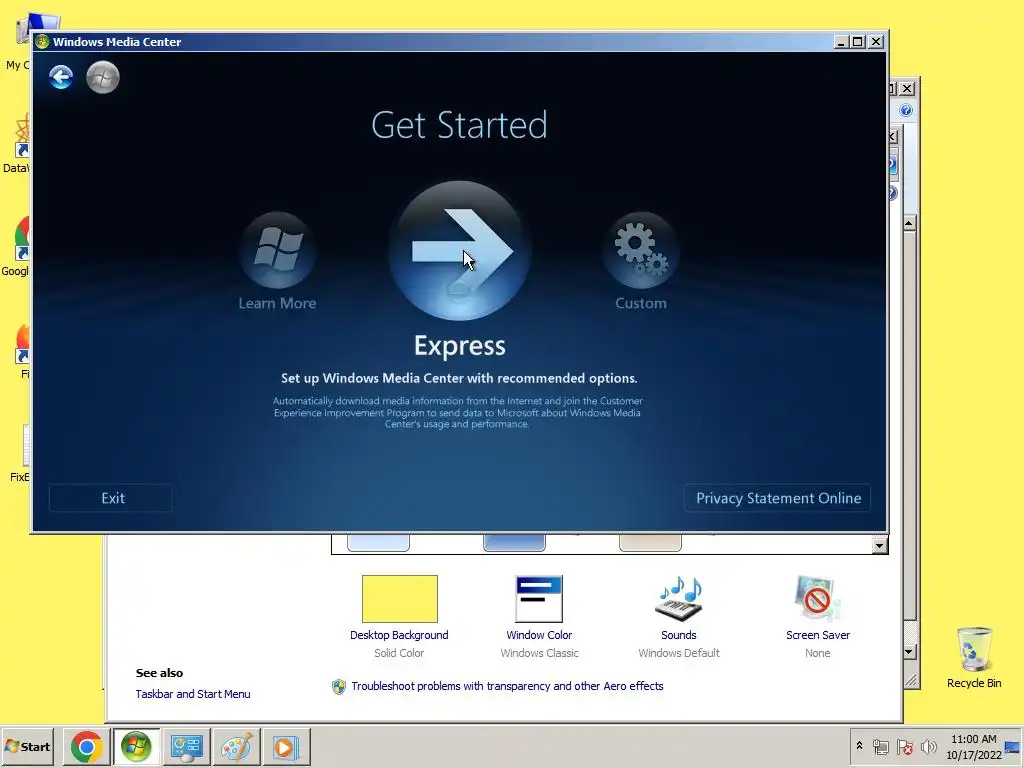Switch to Windows Media Center taskbar button
This screenshot has width=1024, height=768.
click(136, 746)
